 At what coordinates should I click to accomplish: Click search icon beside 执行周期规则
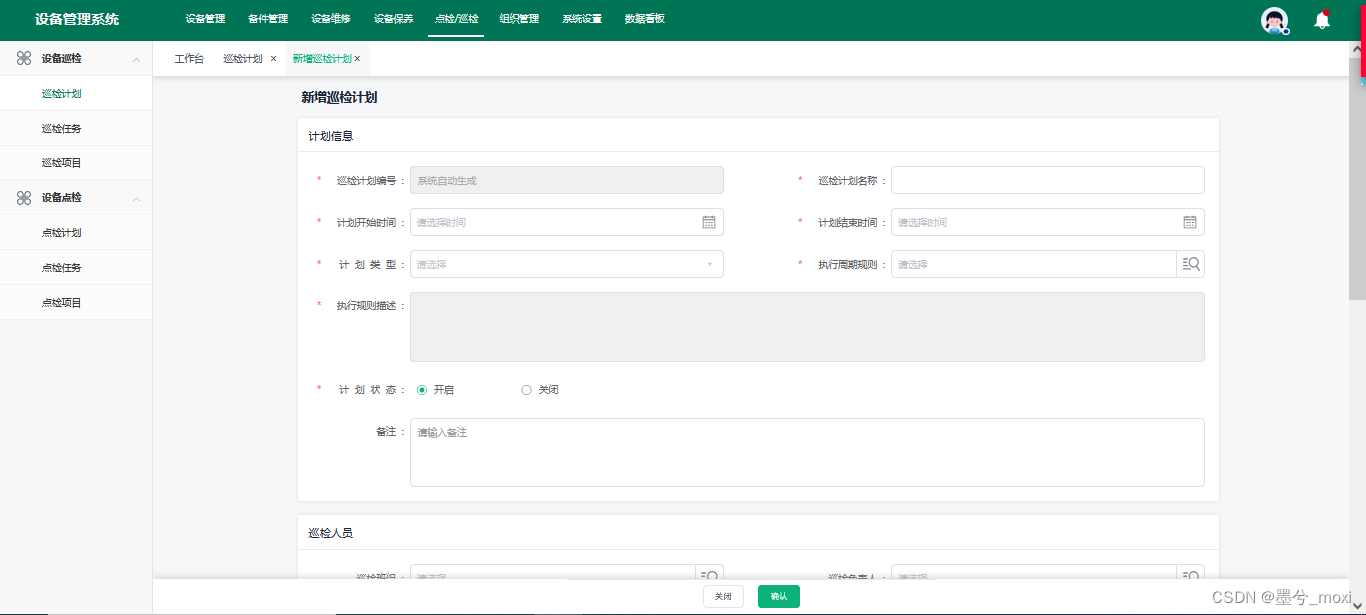tap(1190, 264)
